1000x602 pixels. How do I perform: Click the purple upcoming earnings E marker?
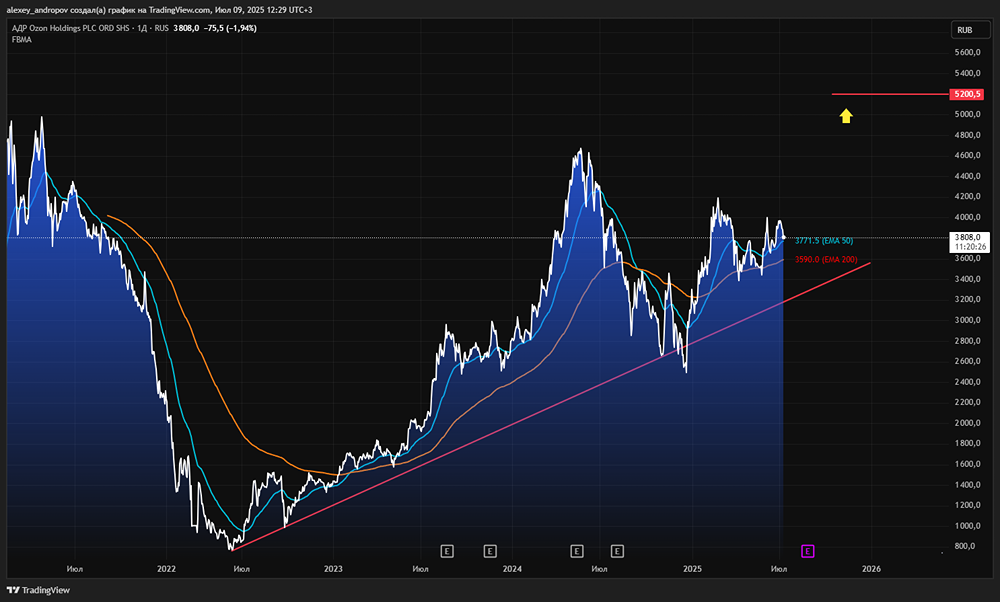(807, 551)
